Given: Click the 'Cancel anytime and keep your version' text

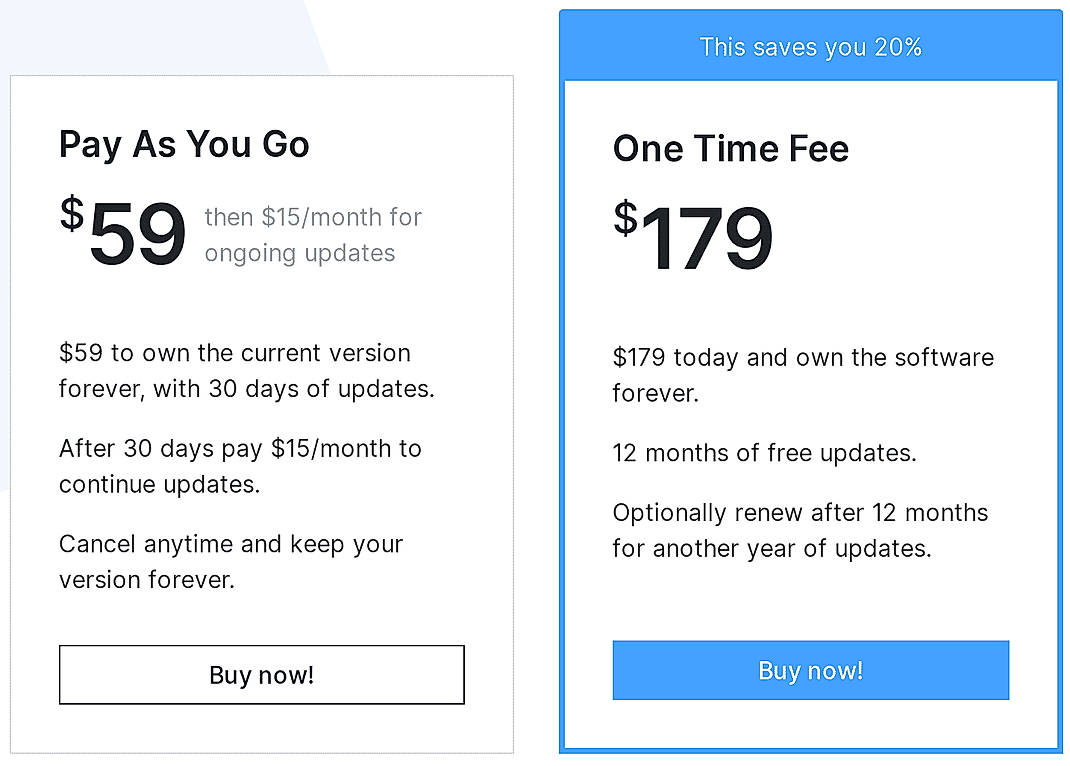Looking at the screenshot, I should click(x=231, y=561).
